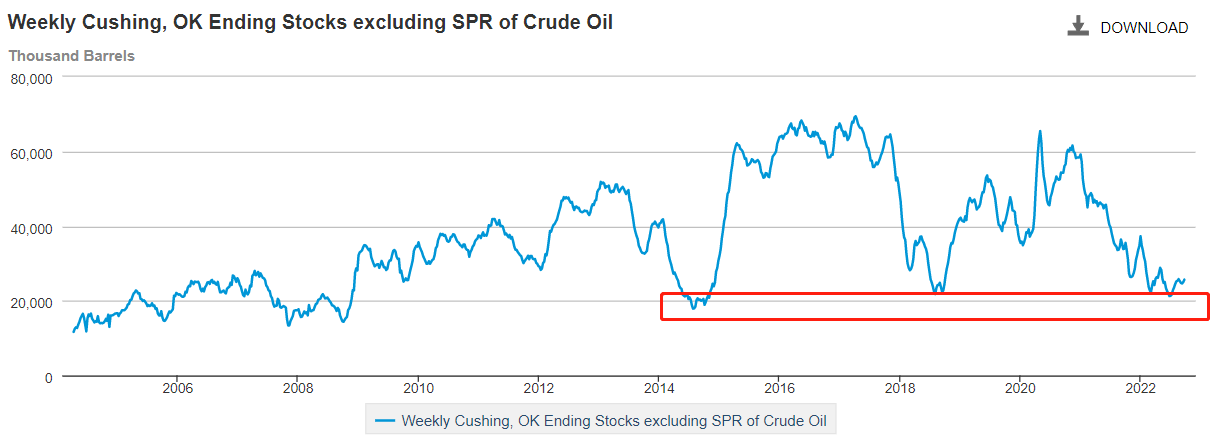Click the 0 y-axis label
This screenshot has height=445, width=1226.
pos(48,376)
